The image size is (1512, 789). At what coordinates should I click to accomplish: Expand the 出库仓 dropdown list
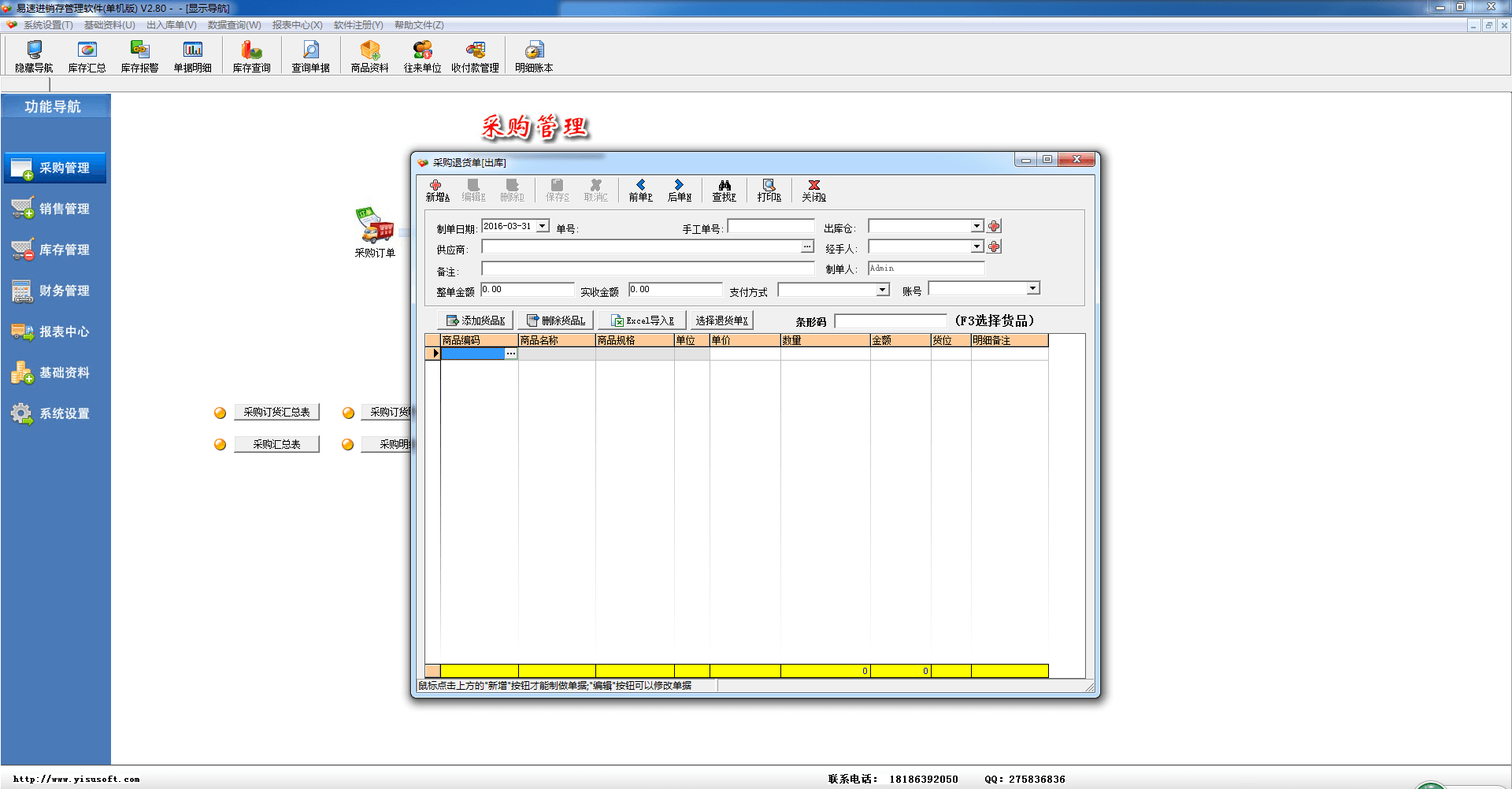(976, 227)
